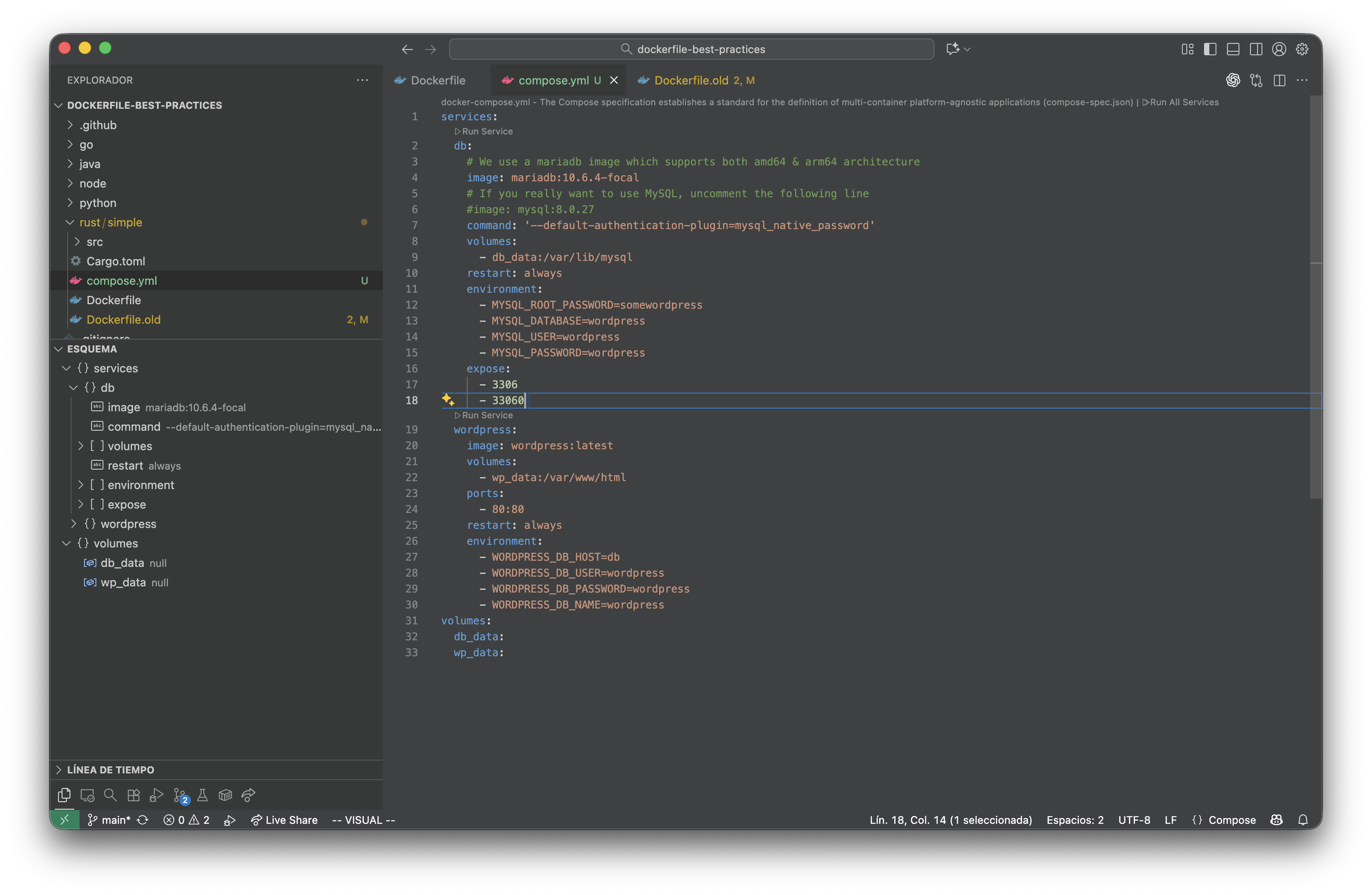Toggle the bottom panel visibility
This screenshot has height=895, width=1372.
coord(1233,49)
